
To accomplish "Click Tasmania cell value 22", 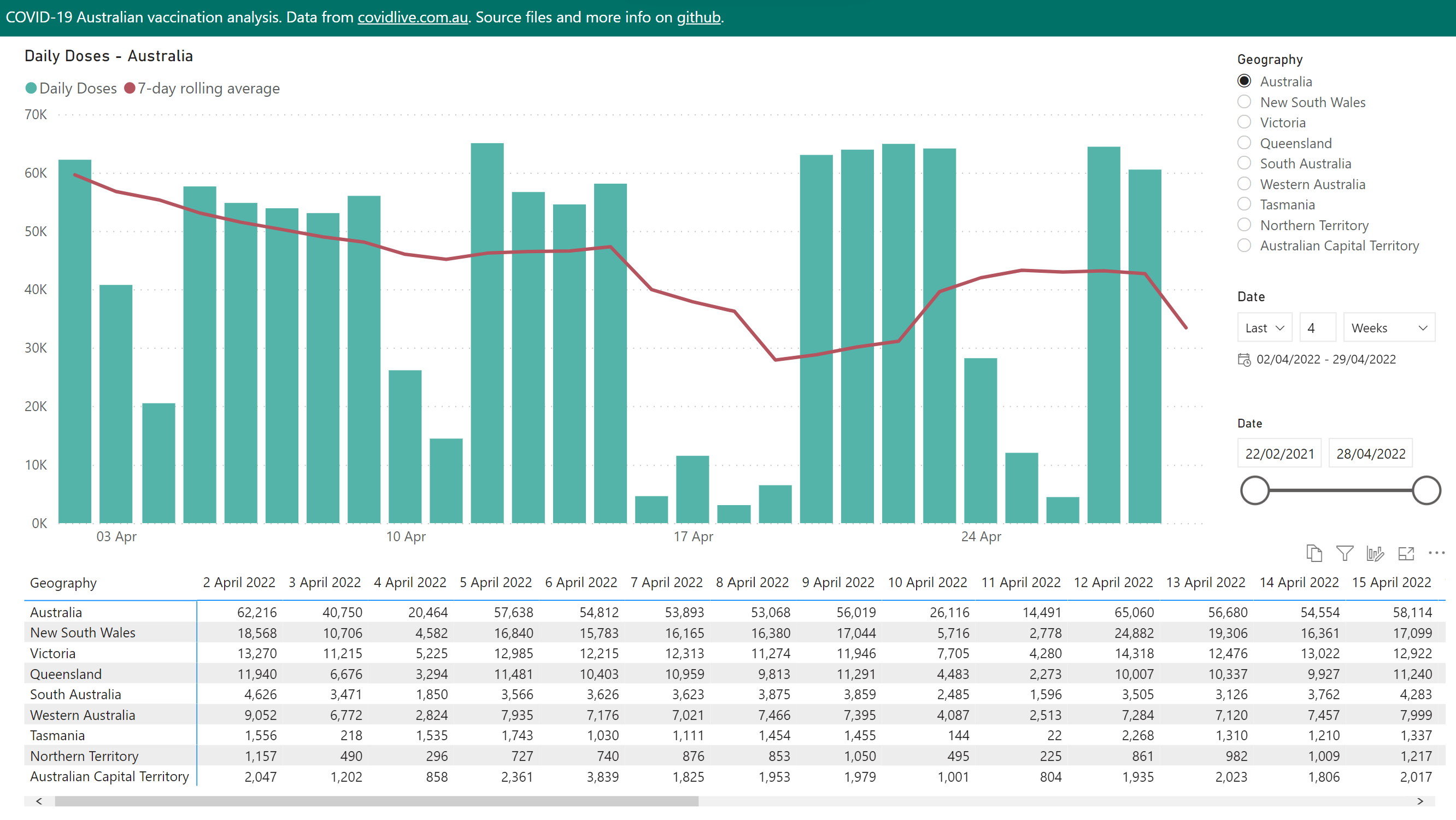I will [1054, 735].
